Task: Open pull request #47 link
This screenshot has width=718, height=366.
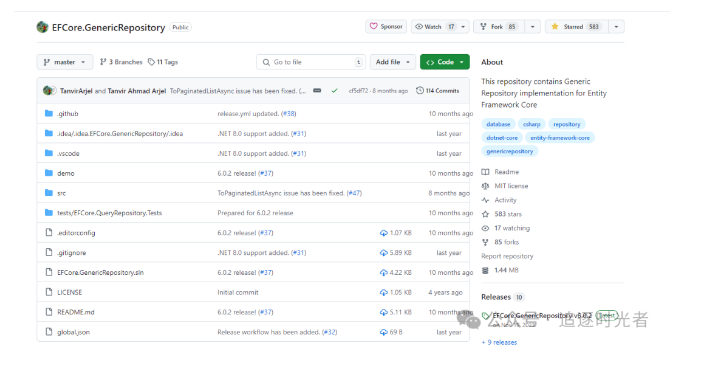Action: (354, 193)
